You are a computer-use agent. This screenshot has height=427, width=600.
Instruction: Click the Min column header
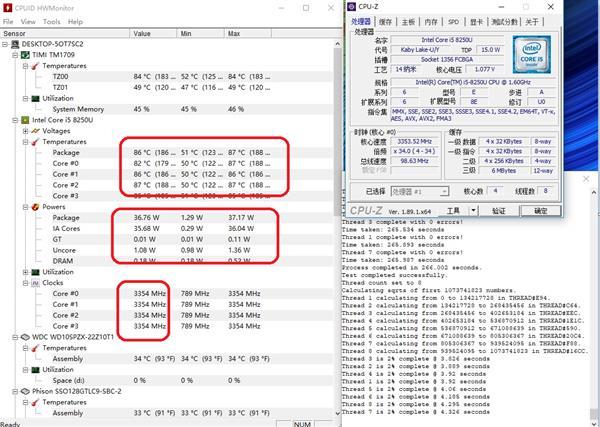(x=200, y=34)
